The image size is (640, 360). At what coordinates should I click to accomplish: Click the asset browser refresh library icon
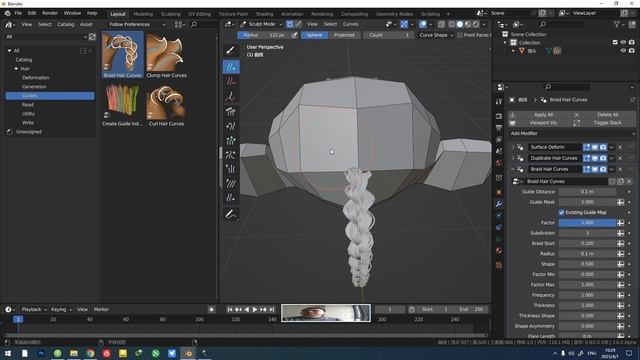pyautogui.click(x=92, y=37)
